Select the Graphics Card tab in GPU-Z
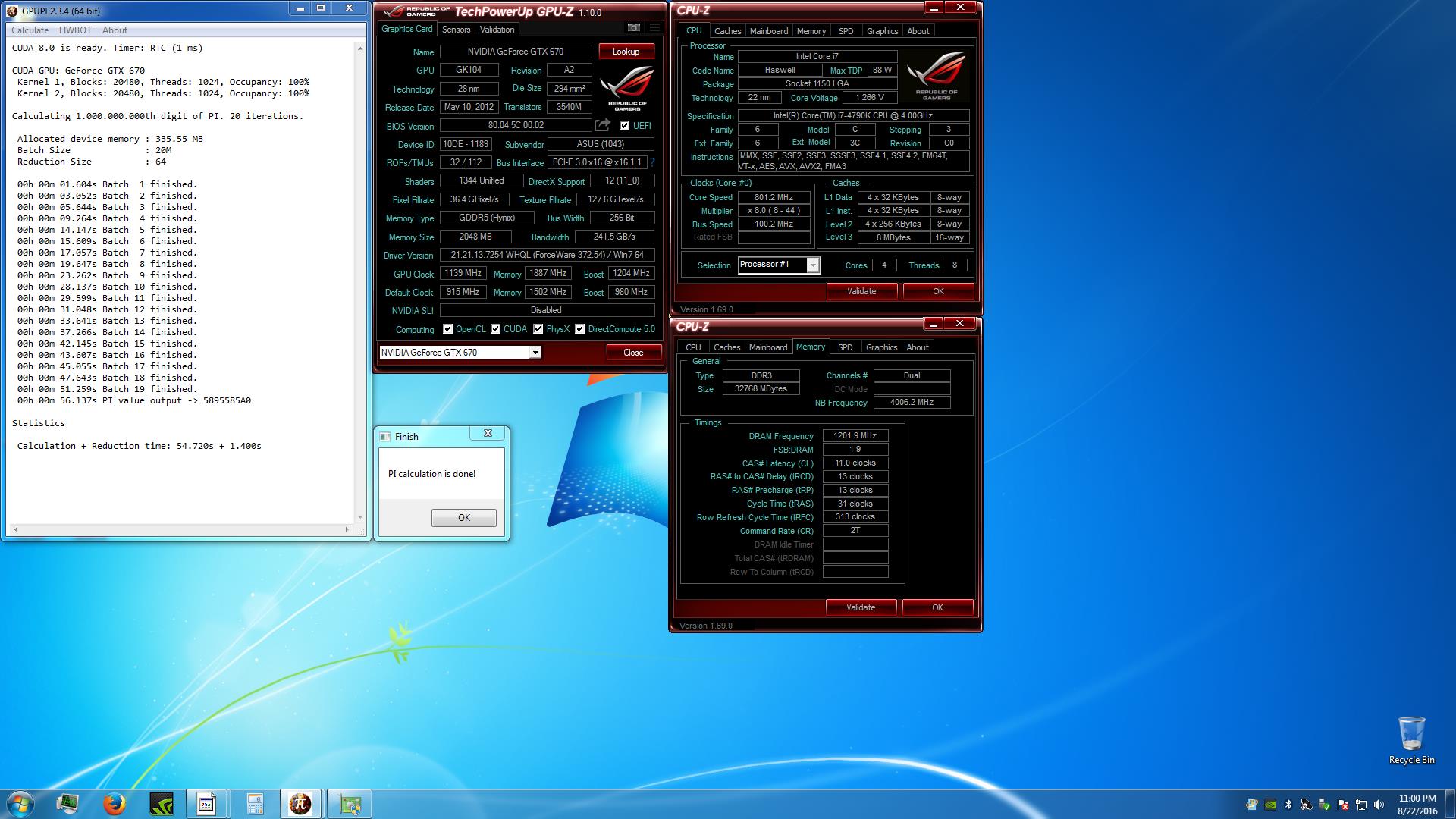The width and height of the screenshot is (1456, 819). click(406, 29)
